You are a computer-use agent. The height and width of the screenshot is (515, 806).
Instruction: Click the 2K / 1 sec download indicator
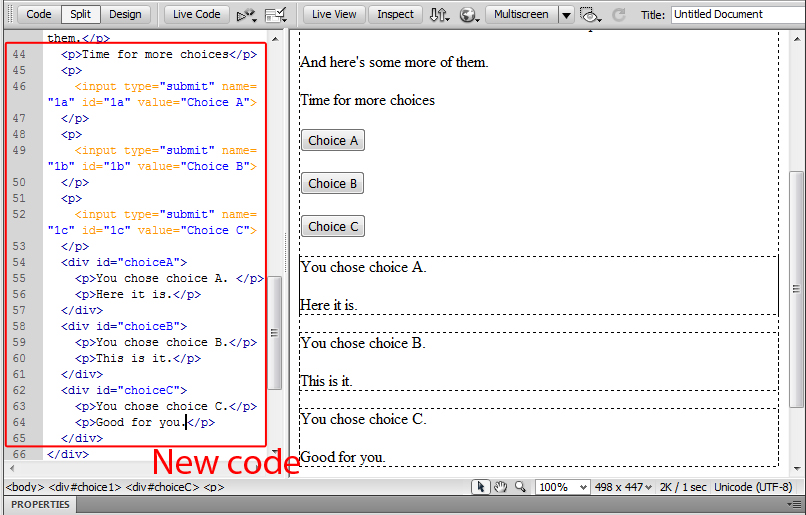pyautogui.click(x=683, y=487)
